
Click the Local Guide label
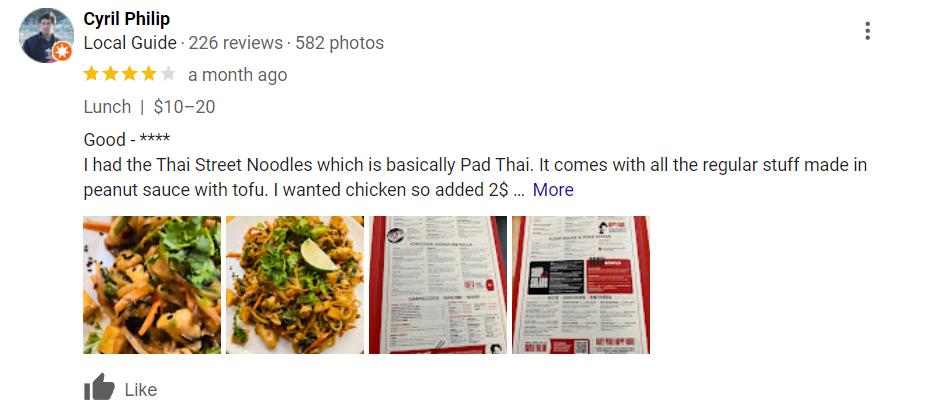130,43
